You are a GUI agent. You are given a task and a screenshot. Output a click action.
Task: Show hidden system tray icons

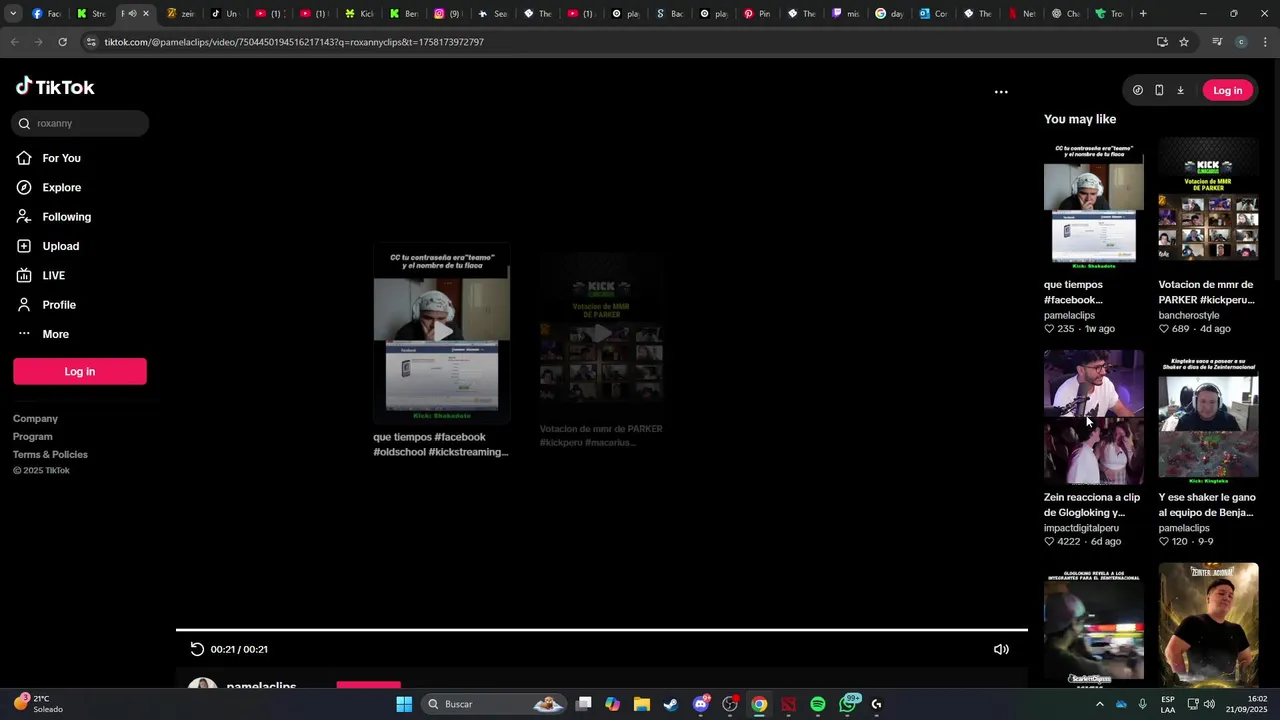pyautogui.click(x=1100, y=704)
